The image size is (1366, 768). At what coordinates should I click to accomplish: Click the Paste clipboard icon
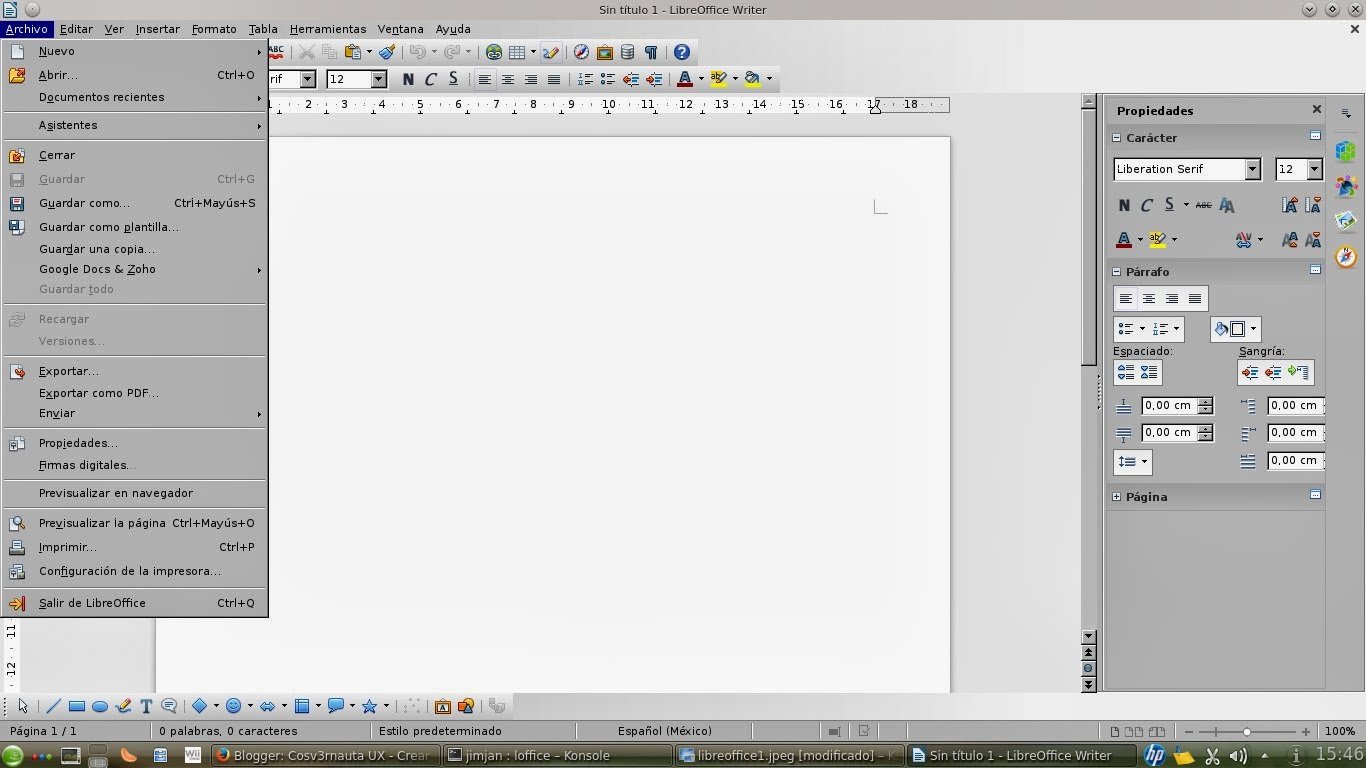[x=353, y=52]
